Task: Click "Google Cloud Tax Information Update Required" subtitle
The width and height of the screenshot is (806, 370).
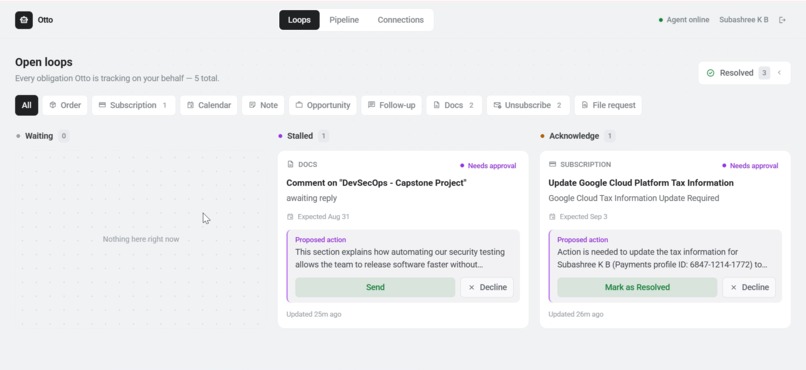Action: tap(634, 198)
